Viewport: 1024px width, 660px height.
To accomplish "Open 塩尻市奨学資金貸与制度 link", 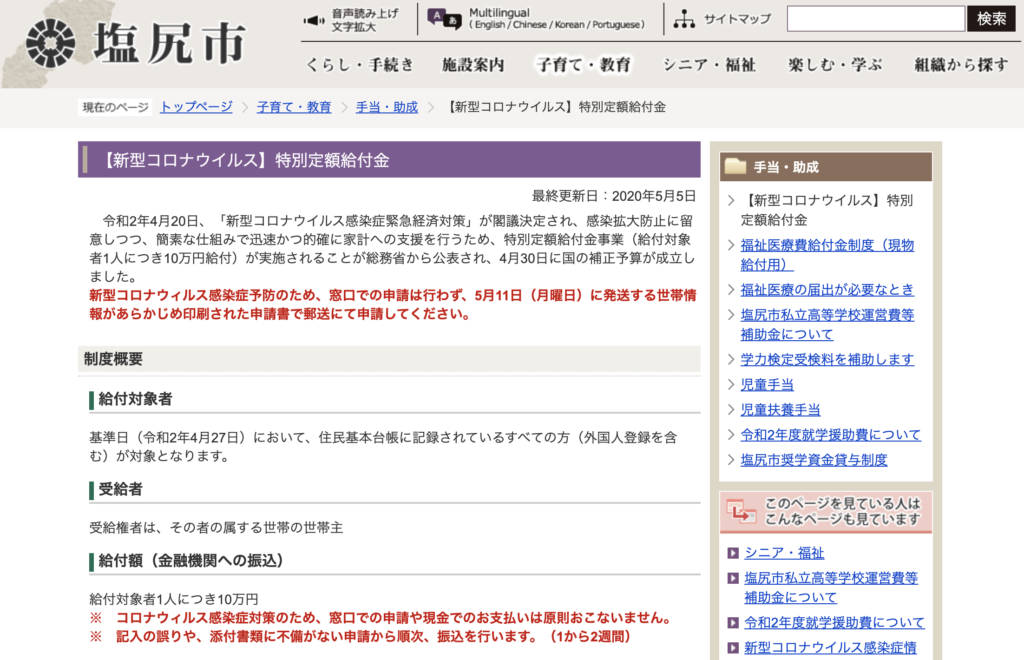I will coord(814,460).
